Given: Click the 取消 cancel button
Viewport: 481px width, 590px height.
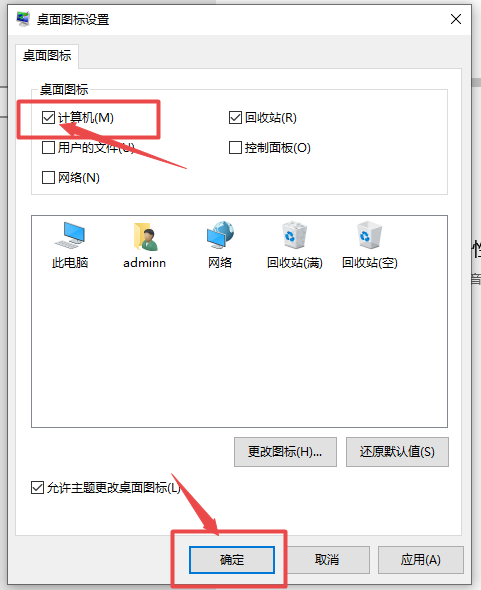Looking at the screenshot, I should (327, 560).
